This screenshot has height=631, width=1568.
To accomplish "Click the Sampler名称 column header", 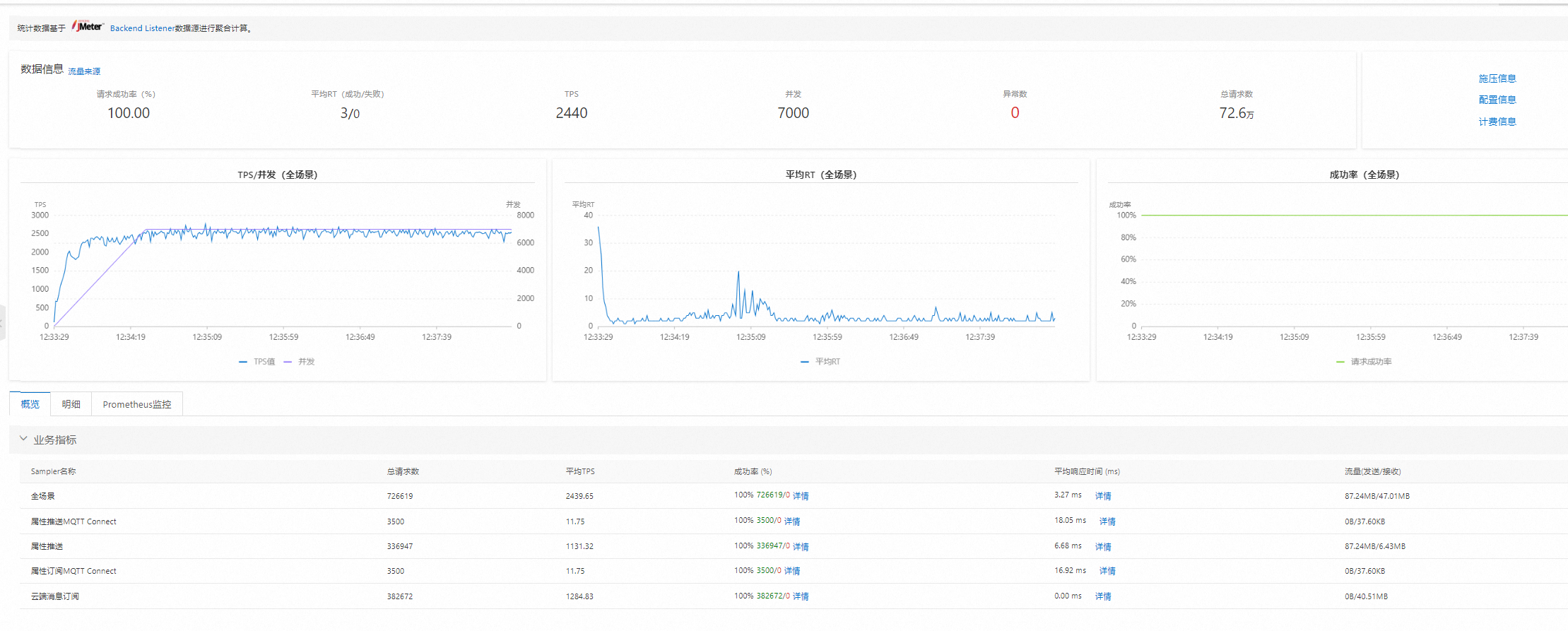I will tap(53, 471).
